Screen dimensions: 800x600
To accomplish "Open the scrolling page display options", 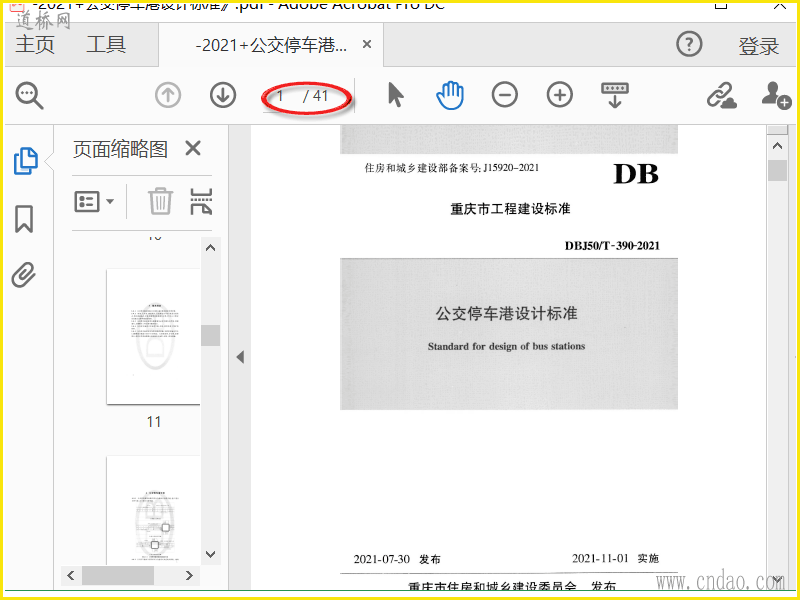I will (x=615, y=95).
